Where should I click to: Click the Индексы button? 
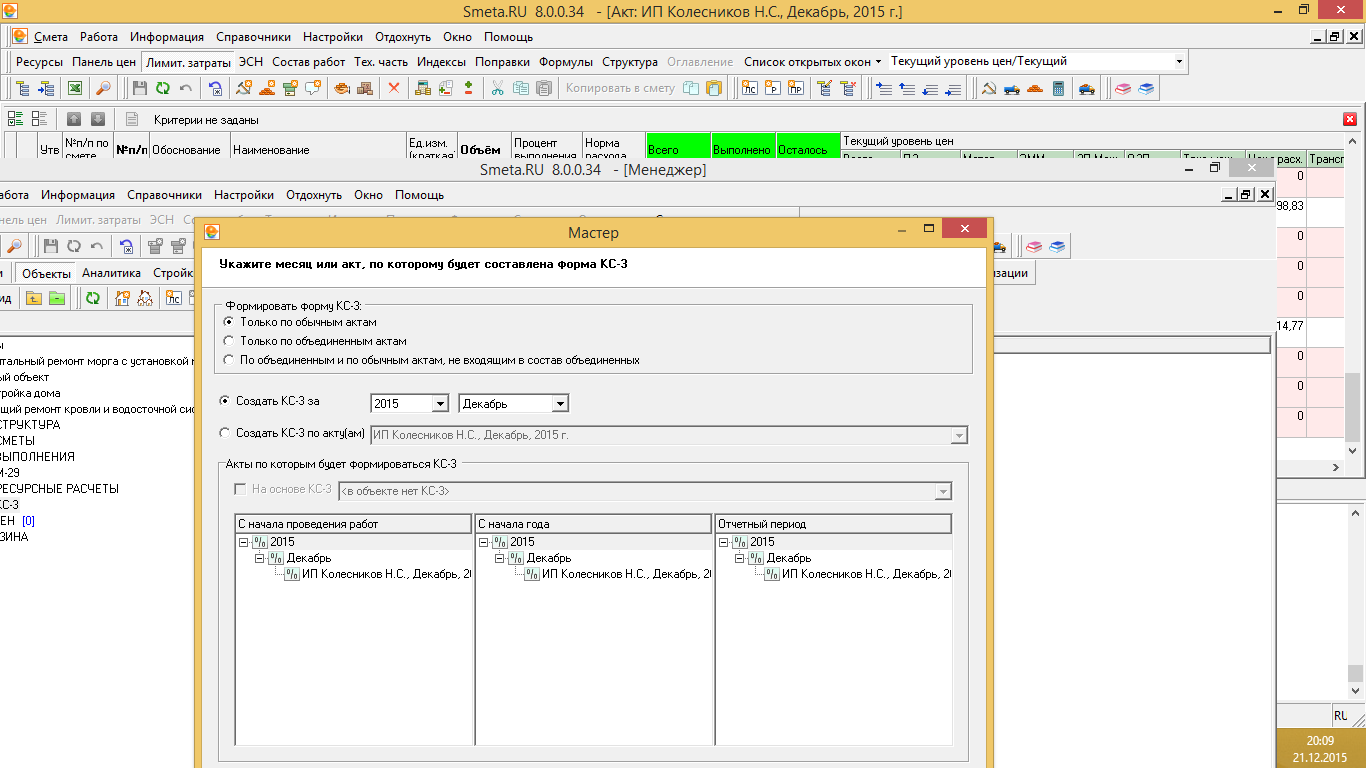pos(441,62)
